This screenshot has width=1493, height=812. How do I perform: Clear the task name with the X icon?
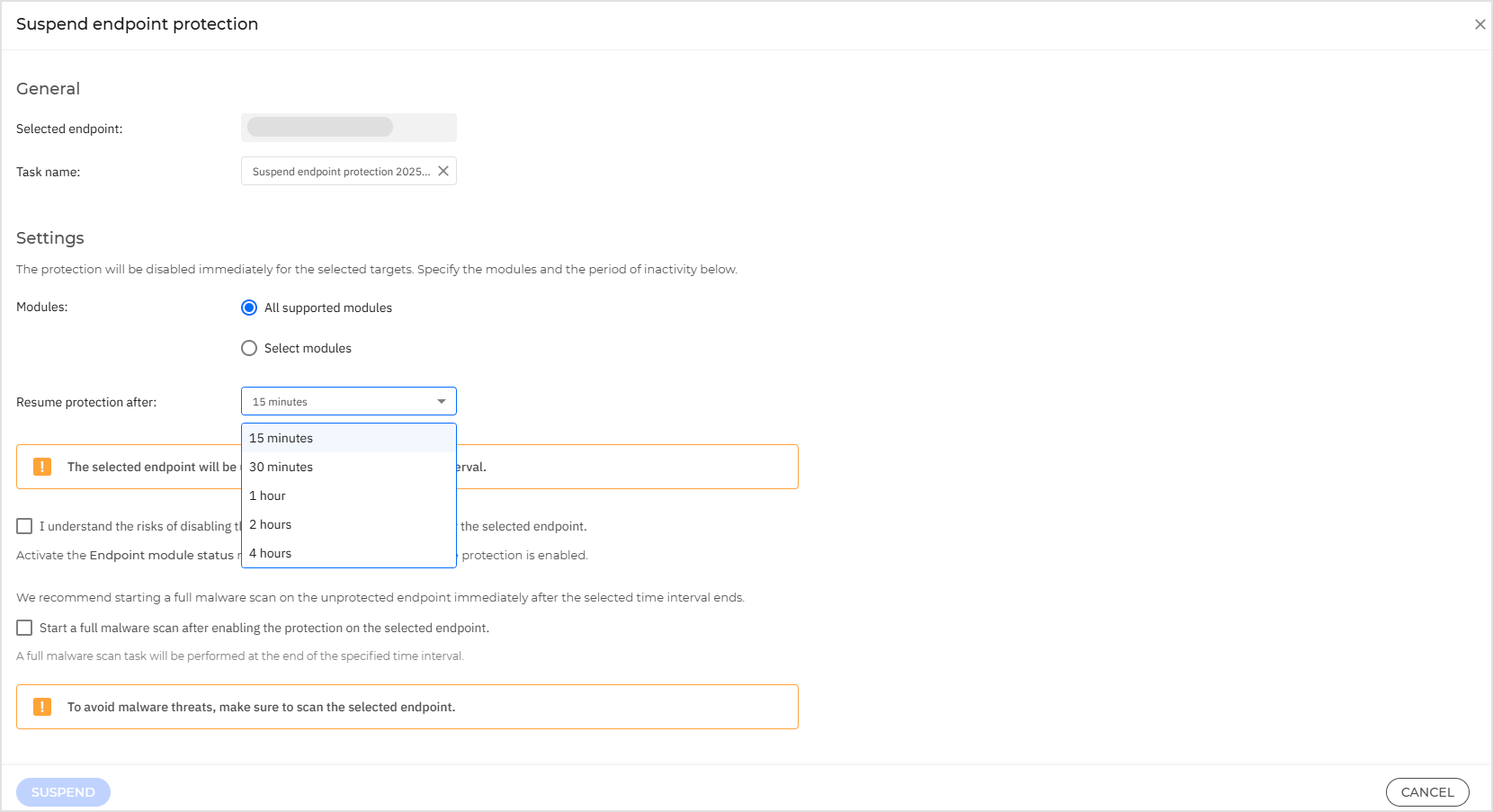tap(443, 171)
